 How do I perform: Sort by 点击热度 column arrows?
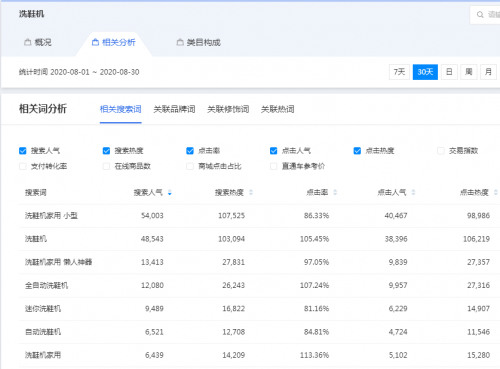pyautogui.click(x=496, y=192)
